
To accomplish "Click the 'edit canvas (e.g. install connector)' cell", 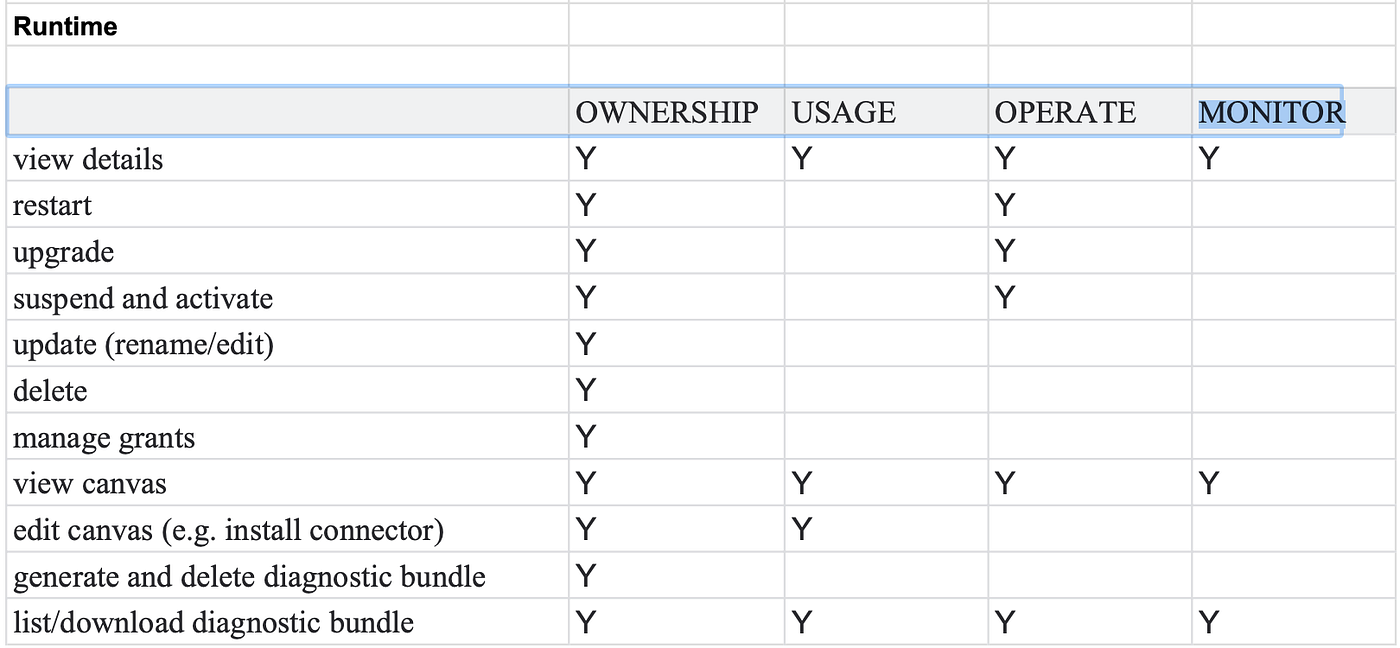I will pyautogui.click(x=288, y=529).
